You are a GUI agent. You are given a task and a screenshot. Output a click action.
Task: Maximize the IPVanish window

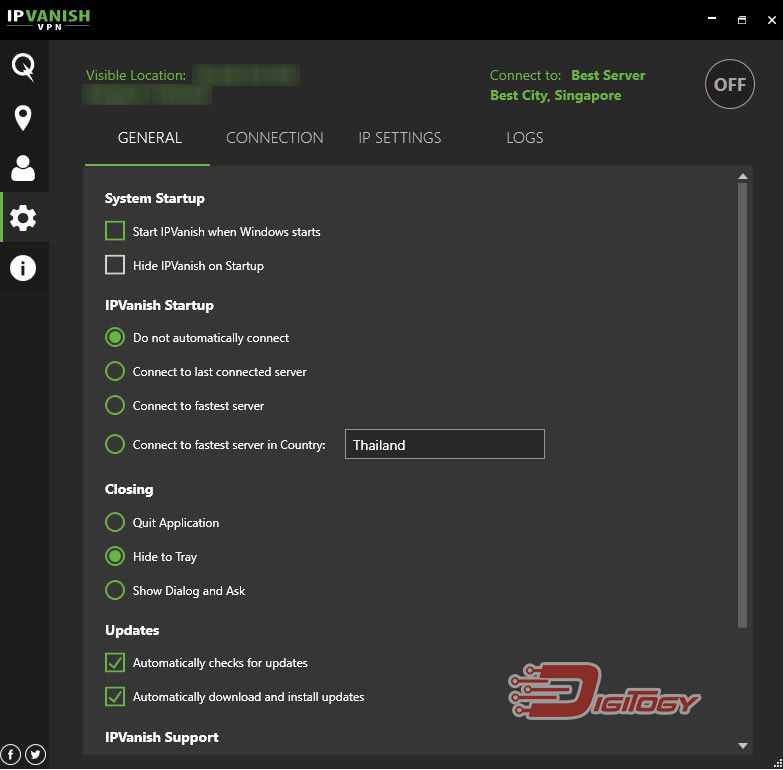tap(742, 20)
